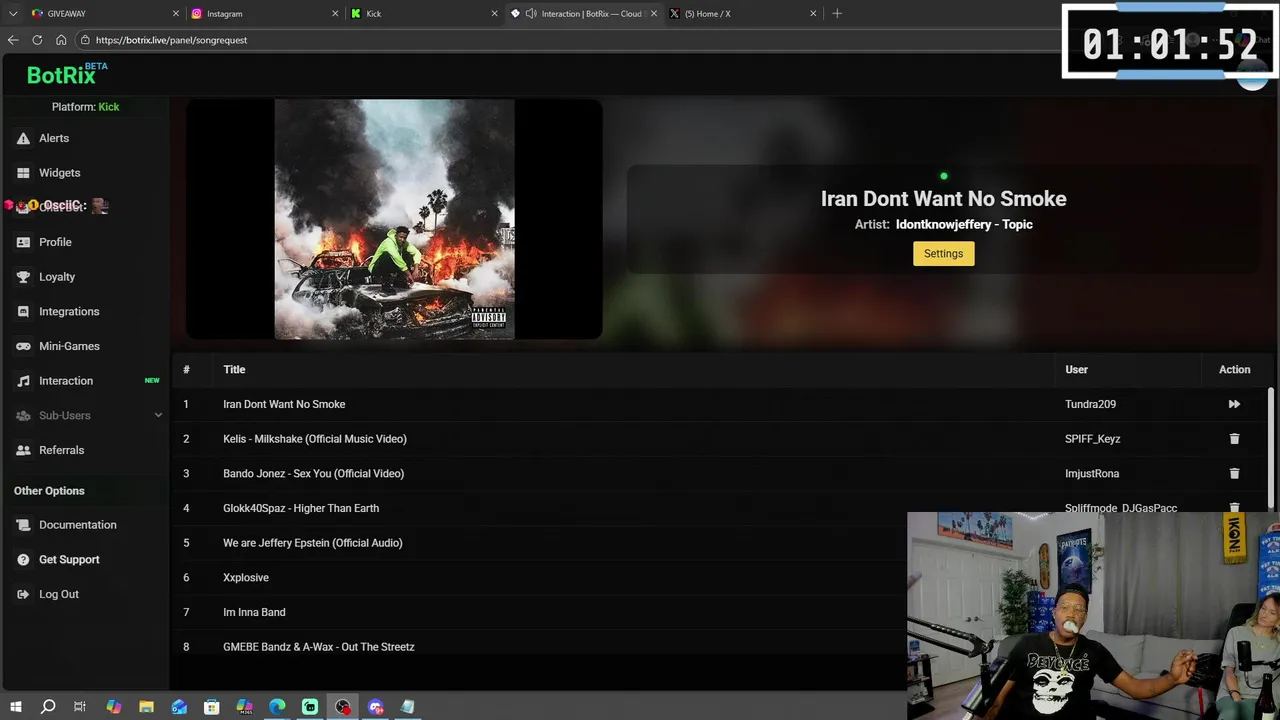Viewport: 1280px width, 720px height.
Task: Open the Referrals people icon
Action: click(23, 450)
